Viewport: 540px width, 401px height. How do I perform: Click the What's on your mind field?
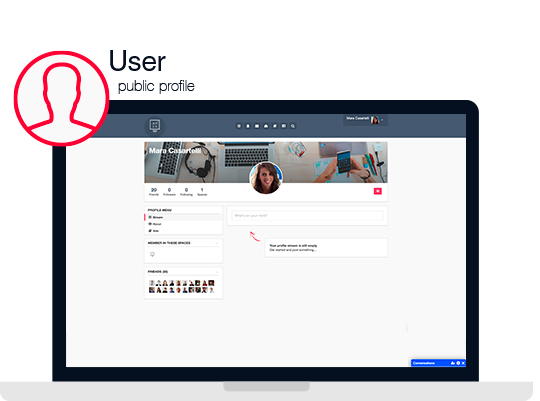[x=307, y=216]
